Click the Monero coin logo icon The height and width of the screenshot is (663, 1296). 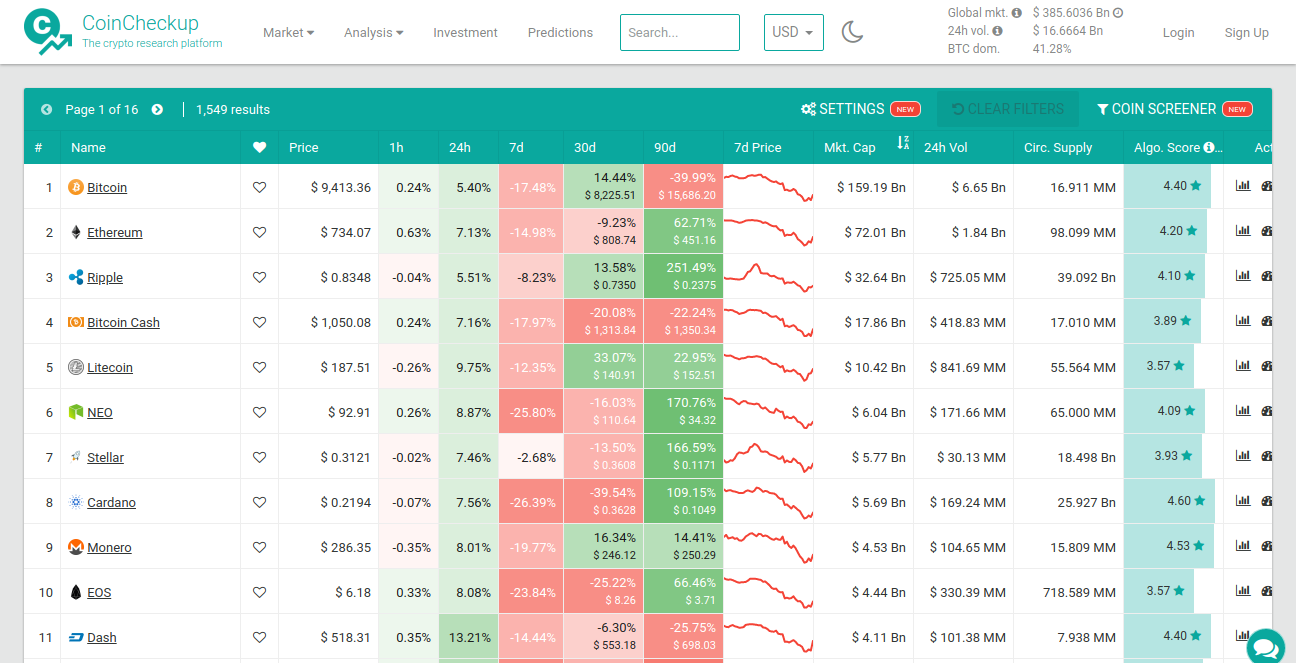coord(75,547)
